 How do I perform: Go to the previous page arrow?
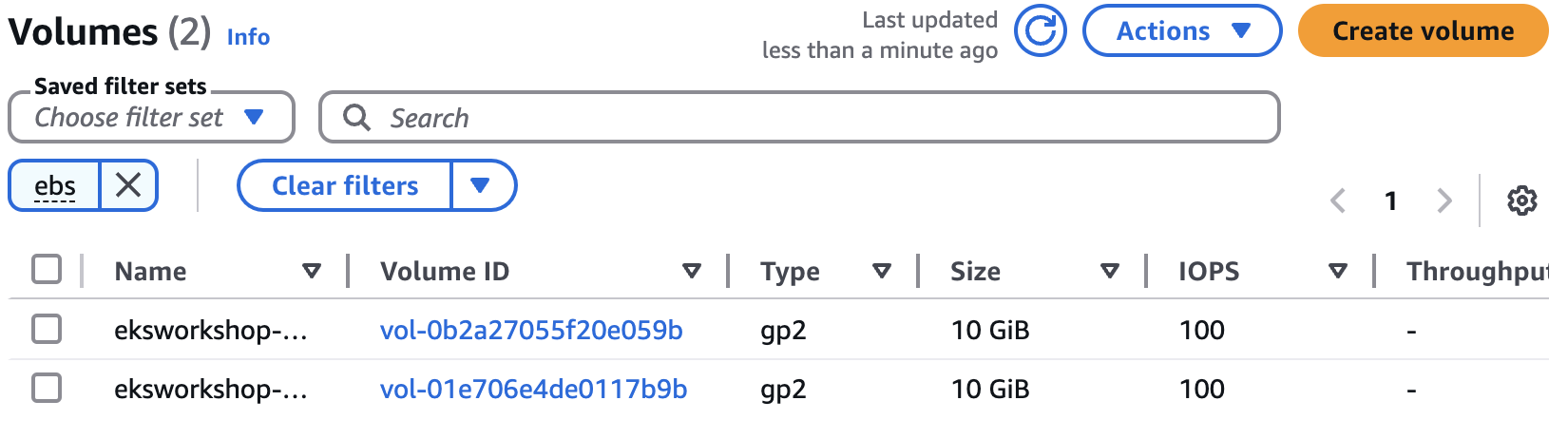[x=1338, y=200]
